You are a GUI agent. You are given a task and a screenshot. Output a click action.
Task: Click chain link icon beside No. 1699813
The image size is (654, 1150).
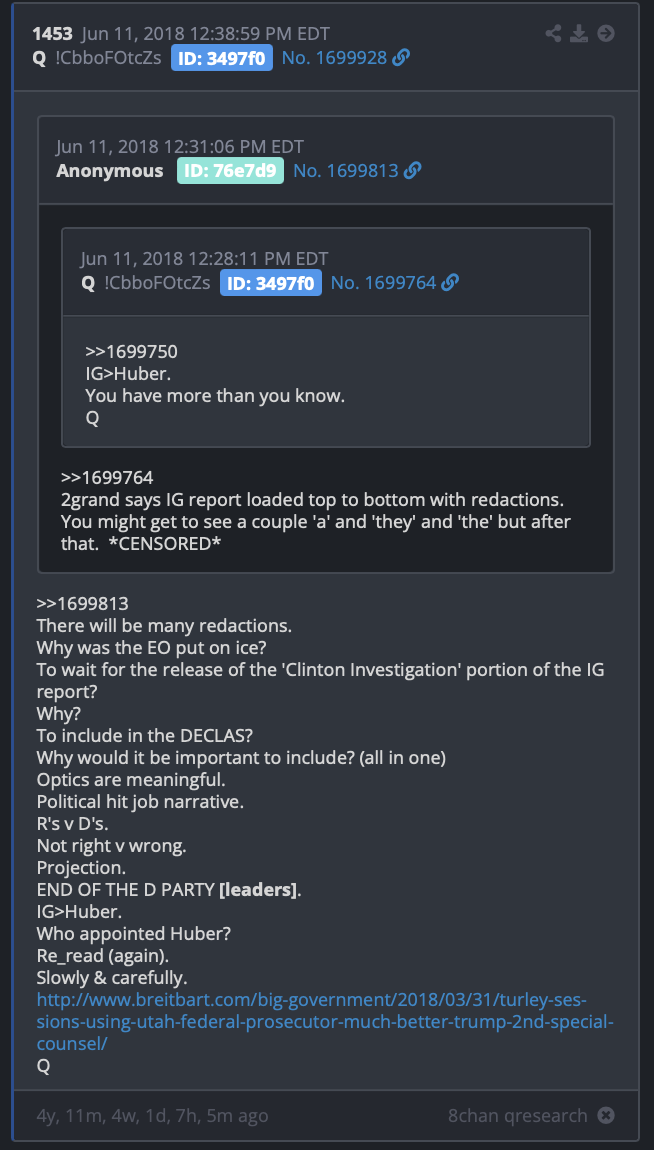pyautogui.click(x=413, y=171)
